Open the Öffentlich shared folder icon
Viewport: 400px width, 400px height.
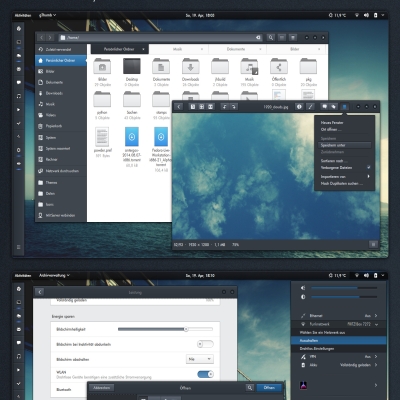(279, 66)
